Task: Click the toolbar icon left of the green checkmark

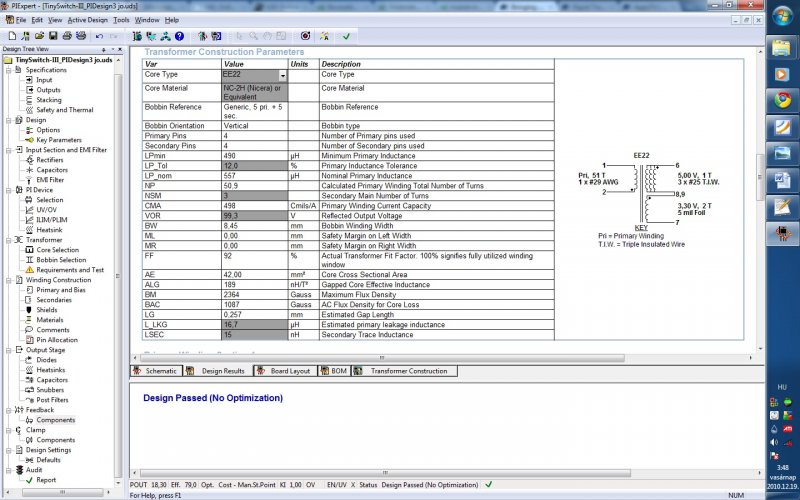Action: (324, 36)
